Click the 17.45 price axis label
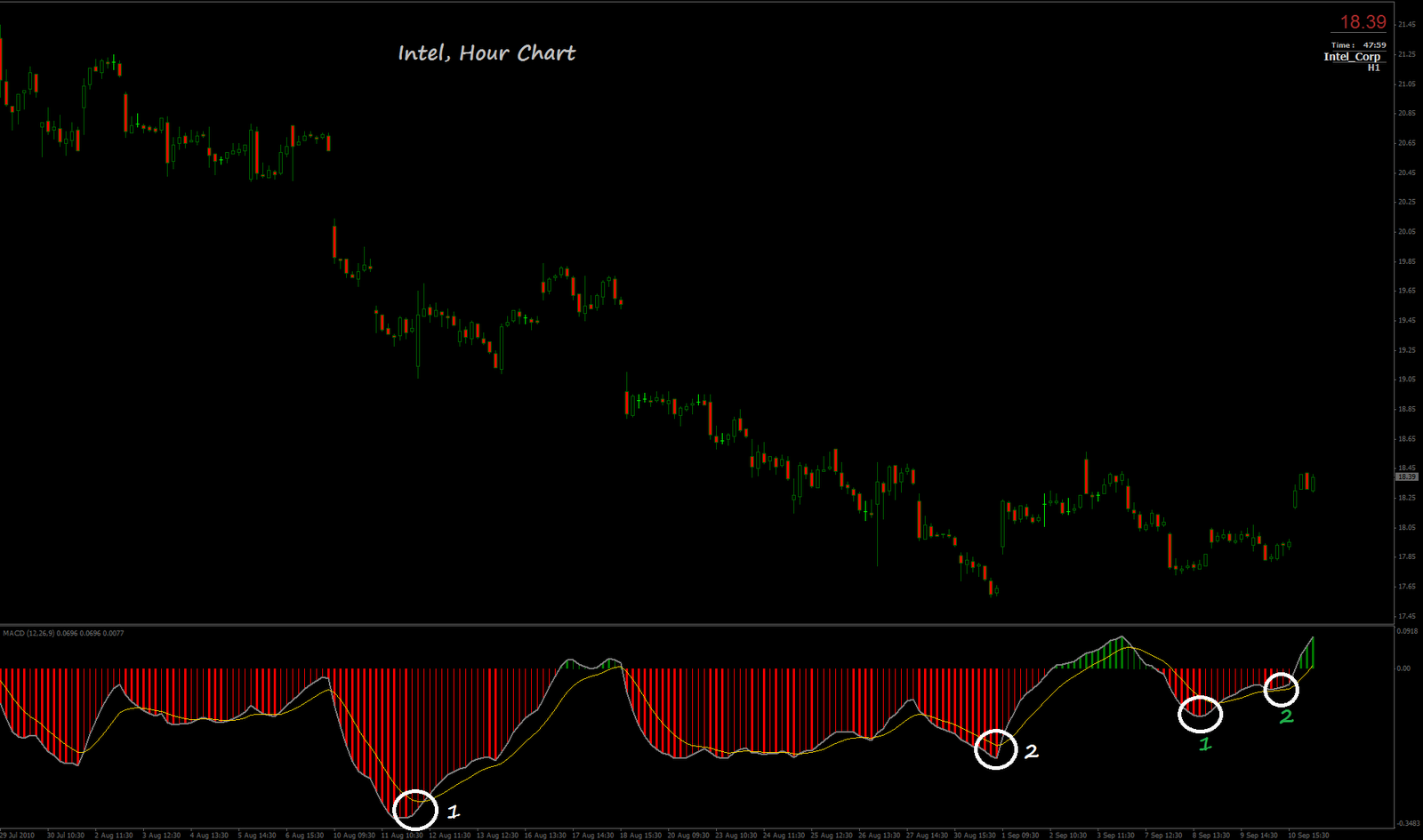Screen dimensions: 1423x840 [x=1407, y=616]
